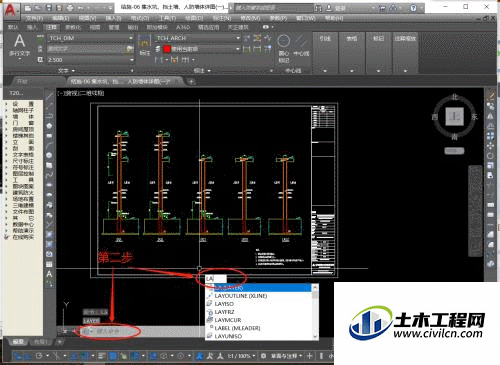Click the red layer color swatch in dimension layer dropdown

pos(167,49)
